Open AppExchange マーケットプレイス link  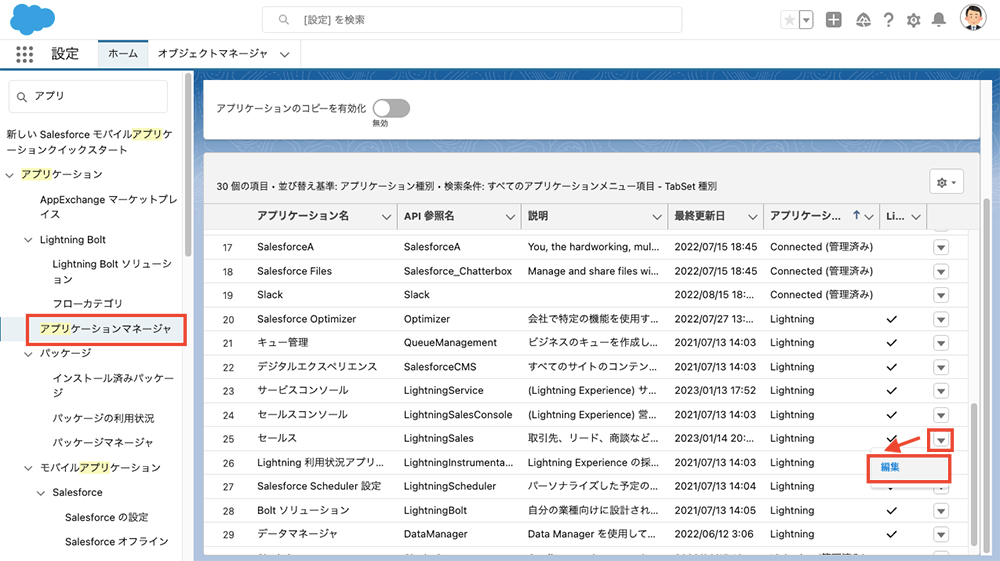108,207
